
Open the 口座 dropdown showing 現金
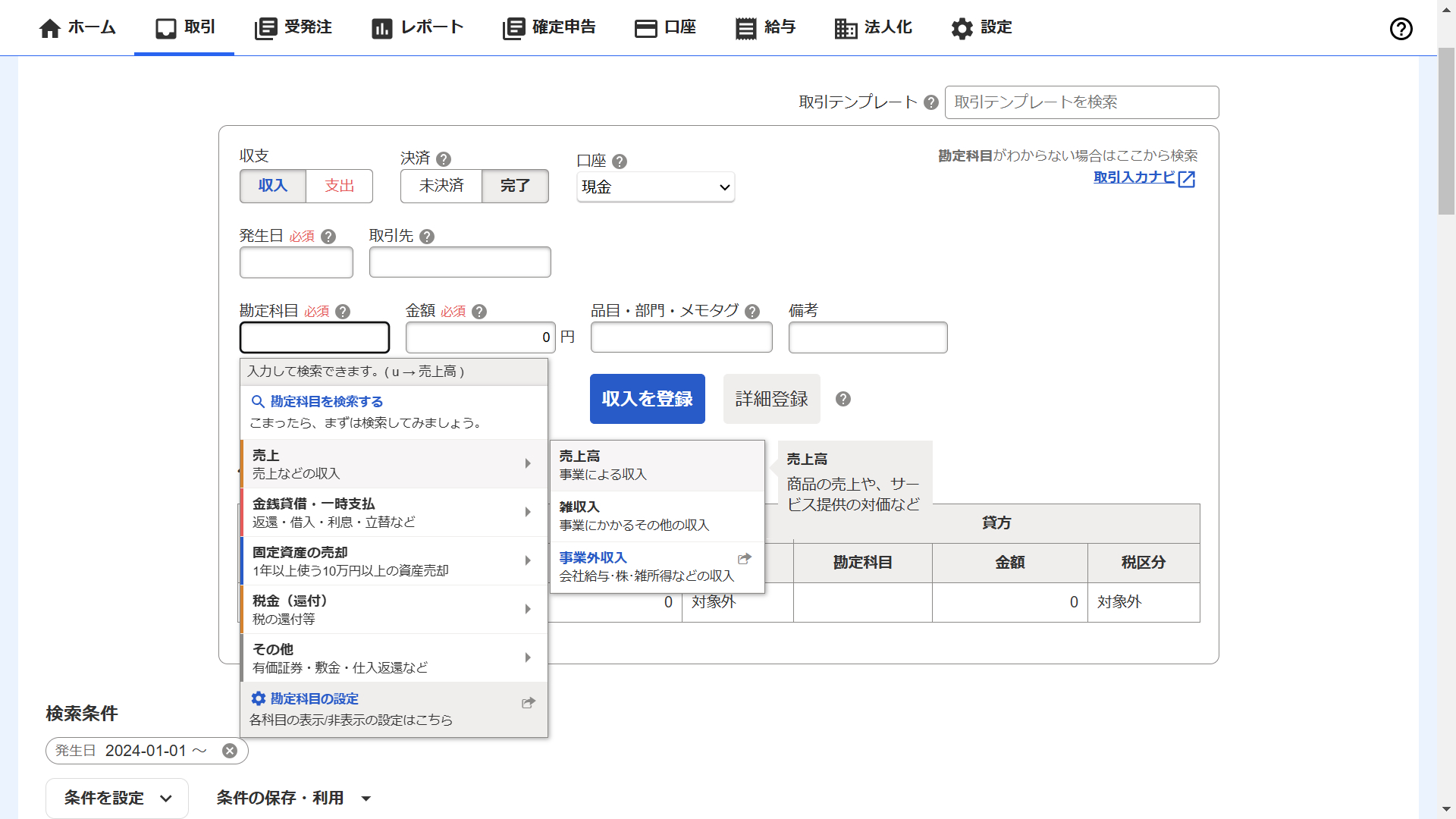[655, 187]
